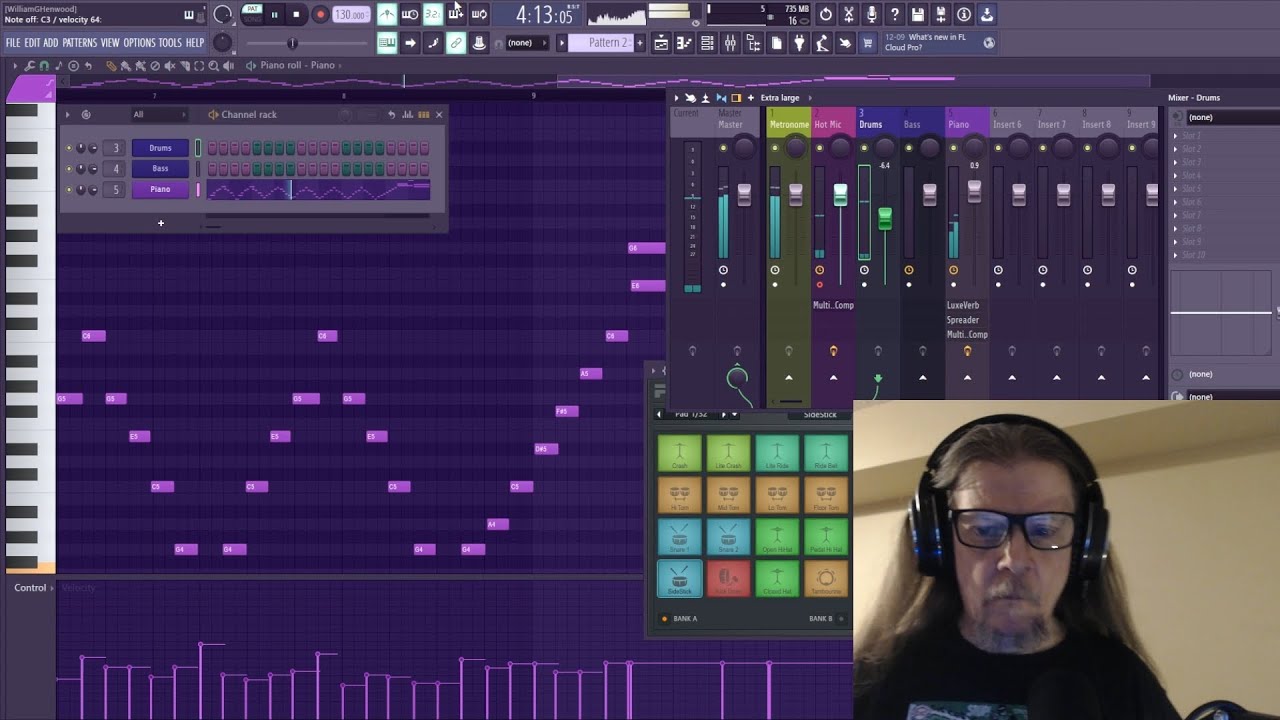Screen dimensions: 1280x720
Task: Open the OPTIONS menu
Action: tap(139, 43)
